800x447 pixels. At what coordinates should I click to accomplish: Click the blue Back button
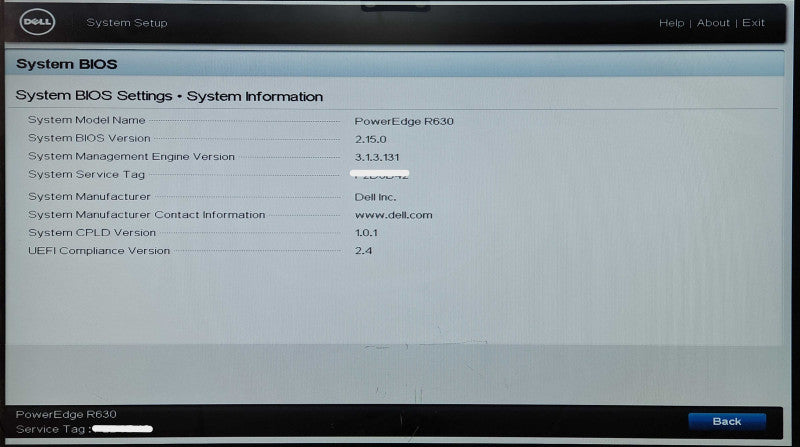coord(727,421)
